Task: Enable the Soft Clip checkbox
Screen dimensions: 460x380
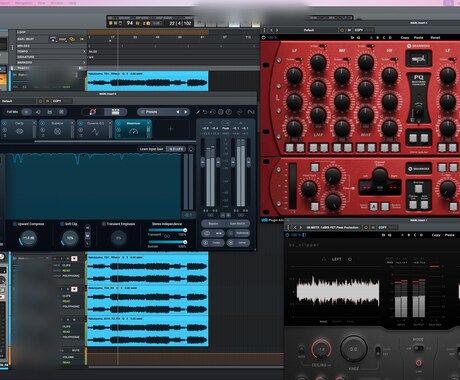Action: click(62, 224)
